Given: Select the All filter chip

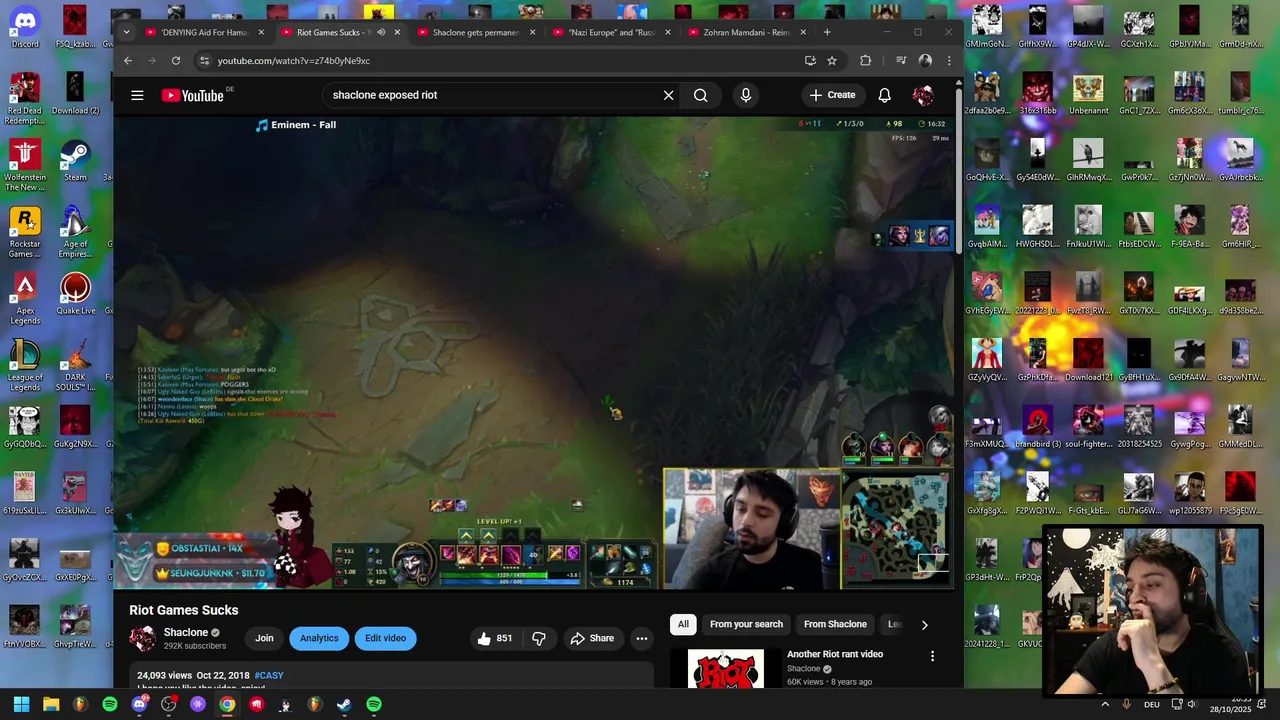Looking at the screenshot, I should [x=683, y=624].
